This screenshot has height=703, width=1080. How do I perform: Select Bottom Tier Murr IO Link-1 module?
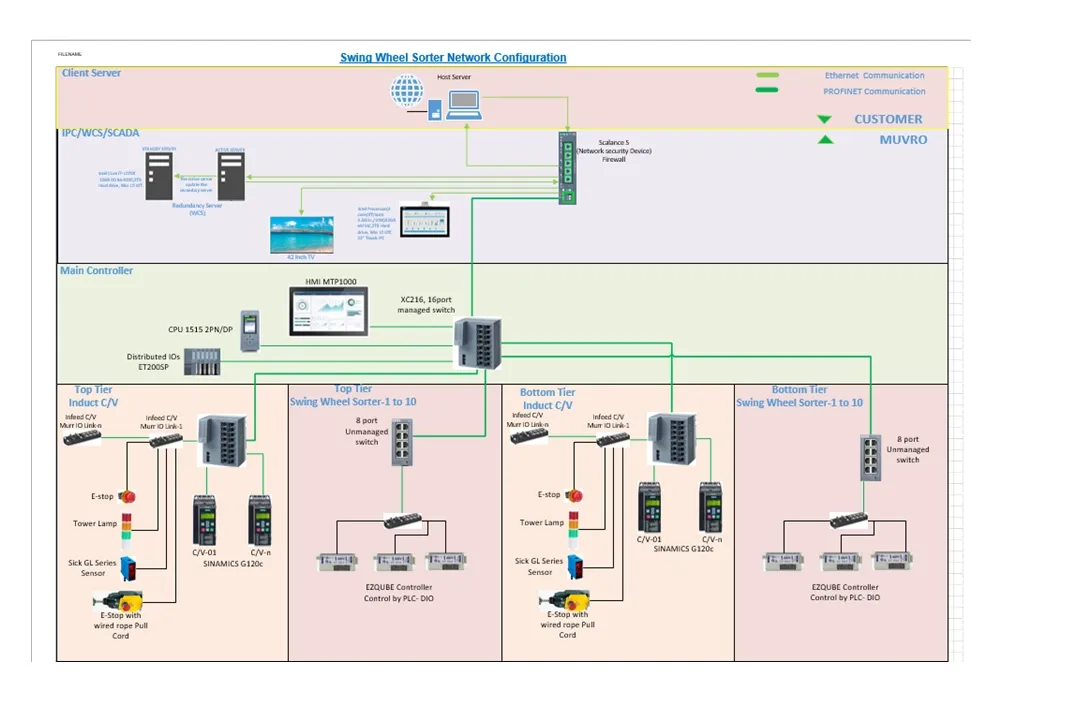pos(613,439)
